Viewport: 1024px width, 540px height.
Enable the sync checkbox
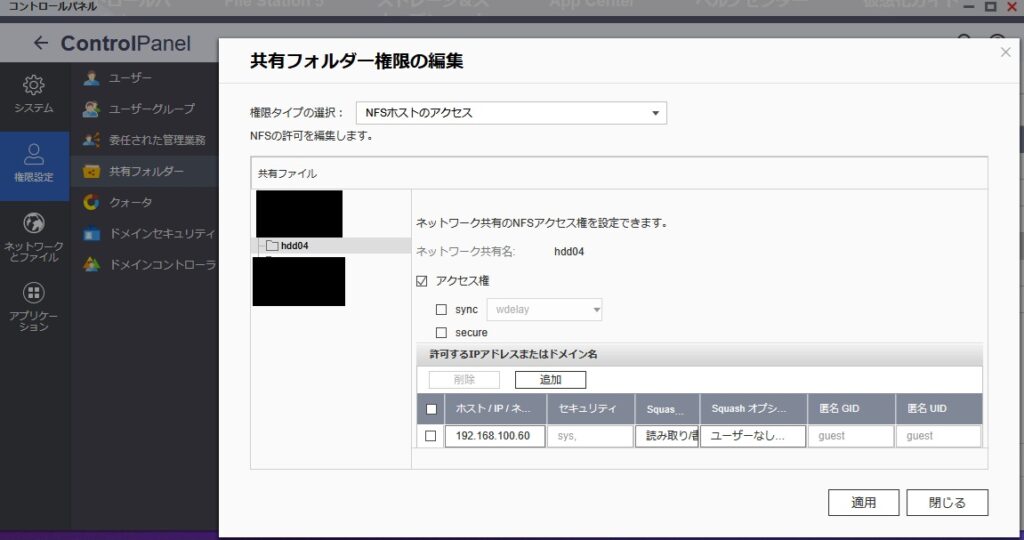441,310
